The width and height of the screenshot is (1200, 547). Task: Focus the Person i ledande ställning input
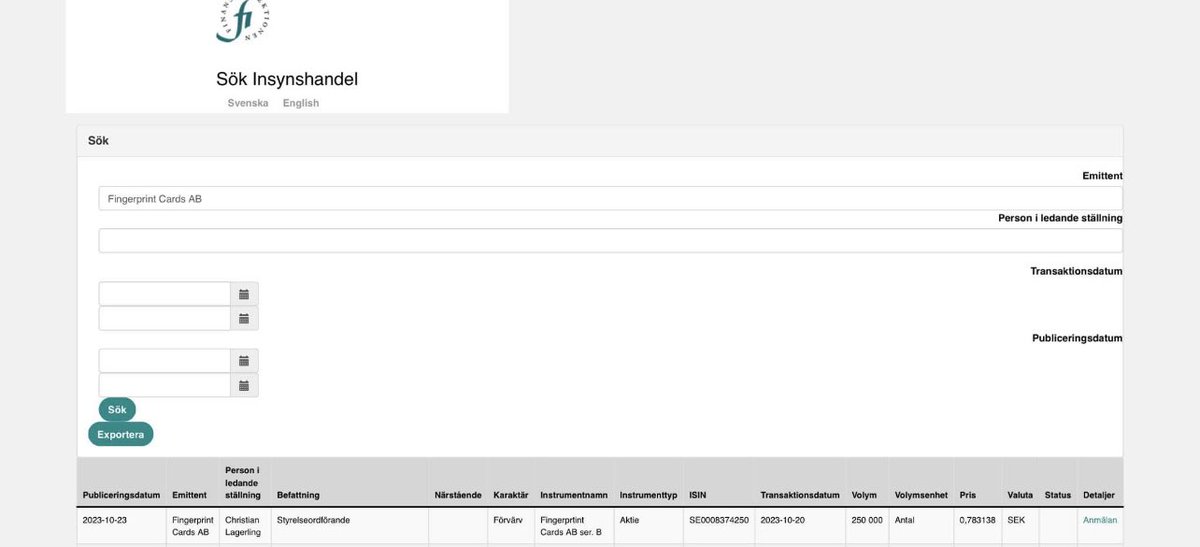[x=610, y=241]
